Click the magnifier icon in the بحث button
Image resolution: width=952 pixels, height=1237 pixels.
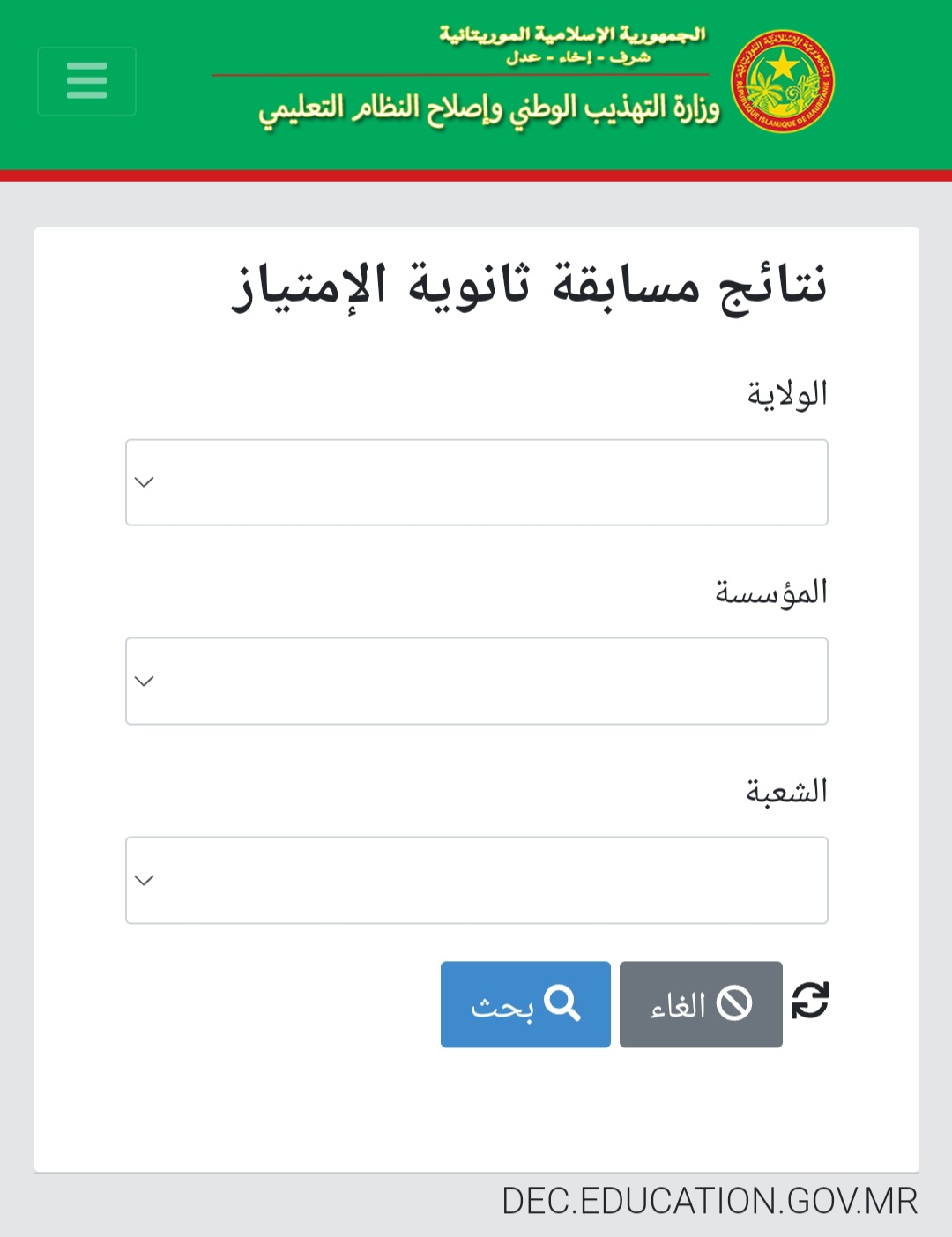tap(562, 1003)
